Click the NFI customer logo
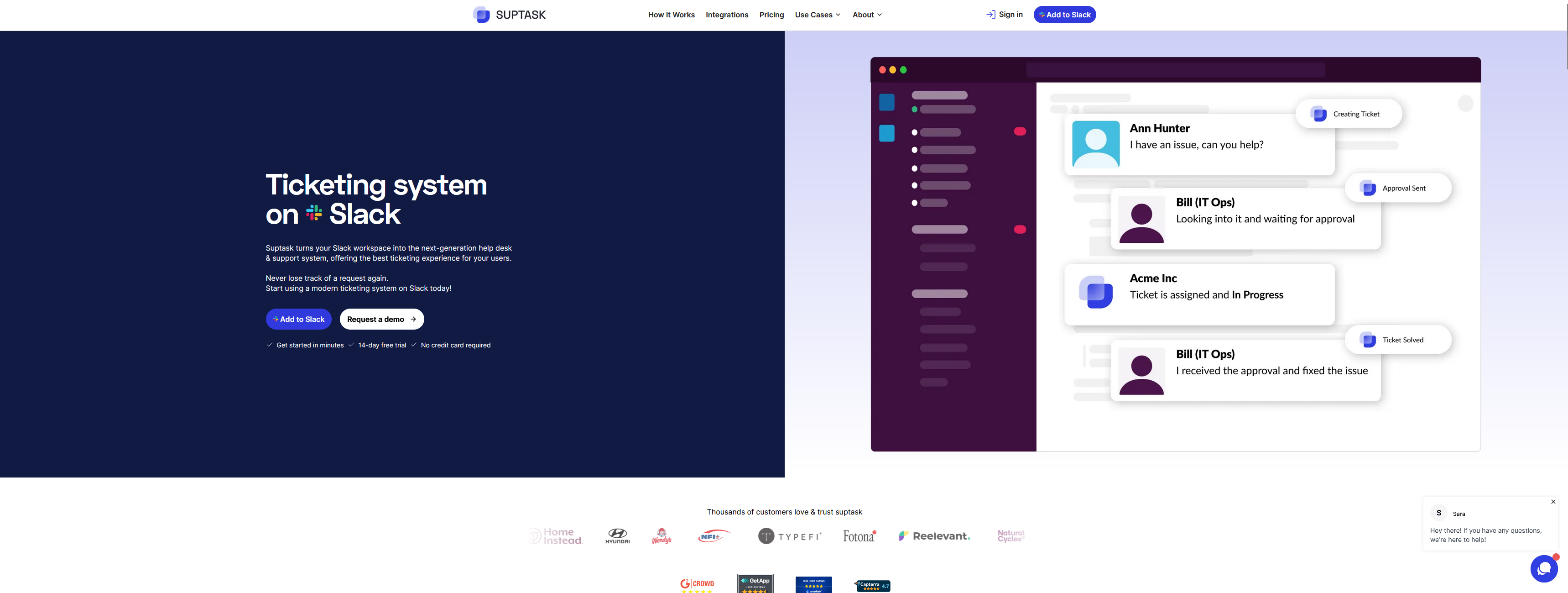1568x593 pixels. point(714,536)
